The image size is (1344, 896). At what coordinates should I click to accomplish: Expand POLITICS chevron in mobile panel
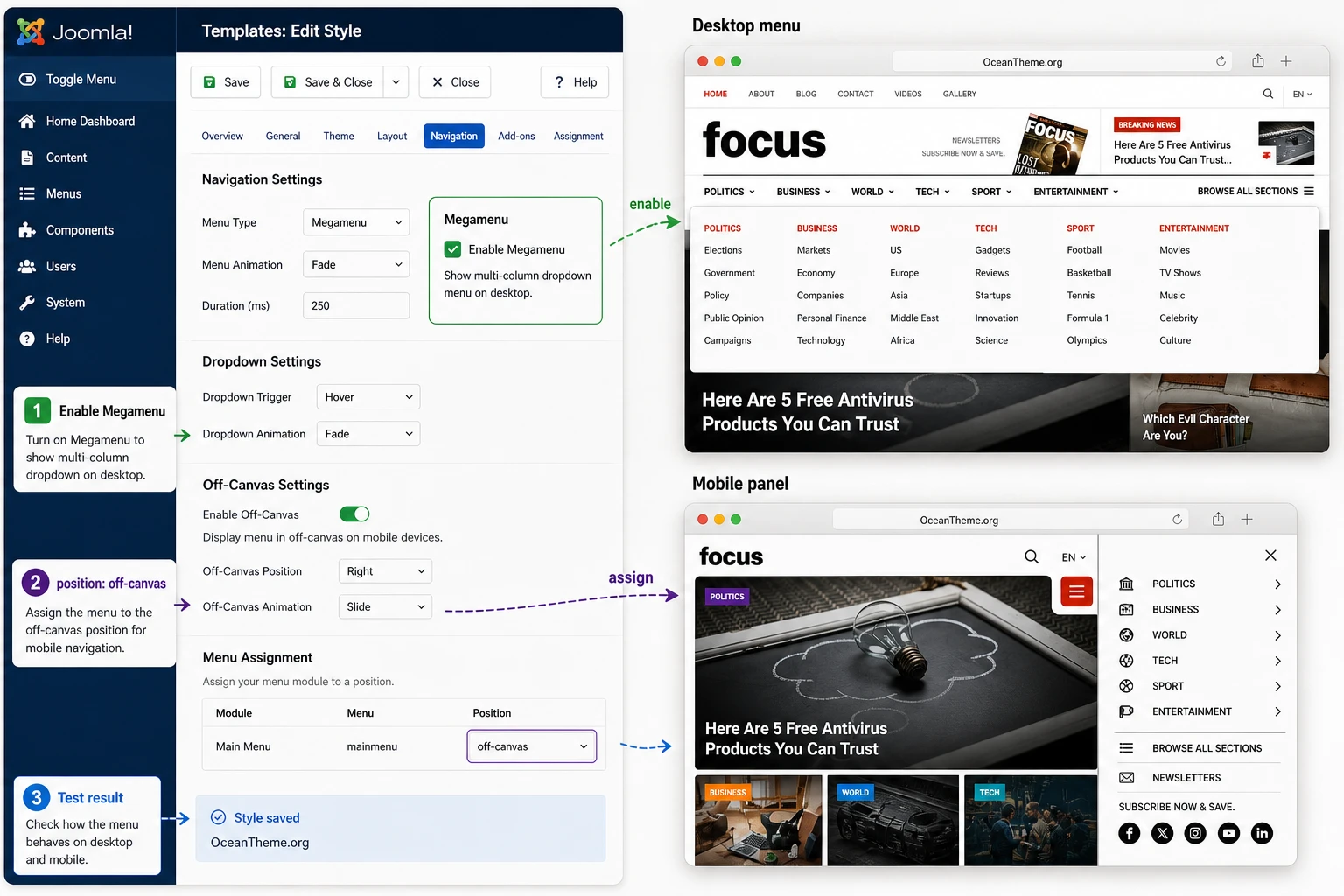click(1277, 584)
